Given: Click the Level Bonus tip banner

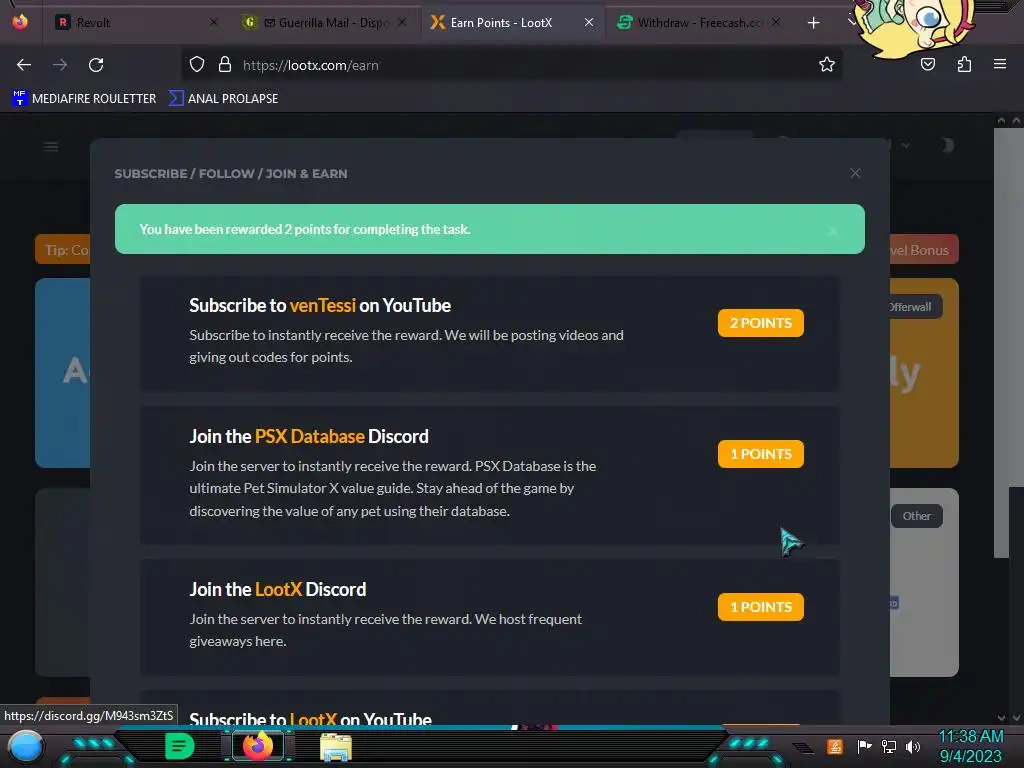Looking at the screenshot, I should 923,249.
